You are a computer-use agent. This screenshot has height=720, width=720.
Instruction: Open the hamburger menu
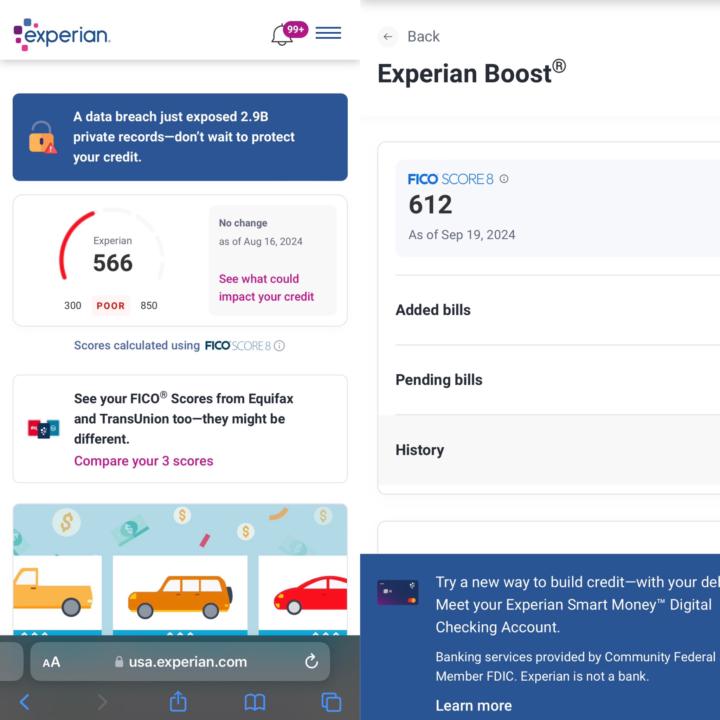tap(328, 33)
